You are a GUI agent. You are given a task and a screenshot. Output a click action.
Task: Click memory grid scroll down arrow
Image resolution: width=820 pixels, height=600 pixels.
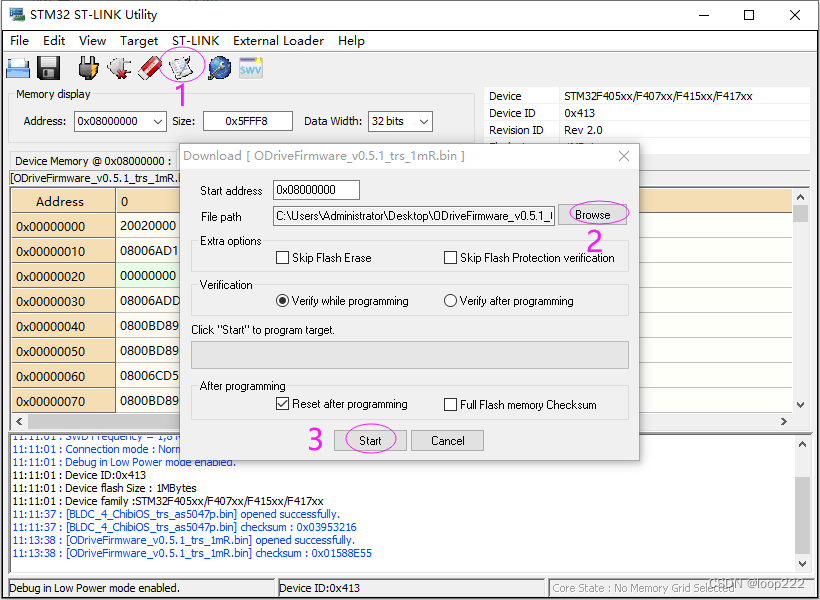pos(800,404)
